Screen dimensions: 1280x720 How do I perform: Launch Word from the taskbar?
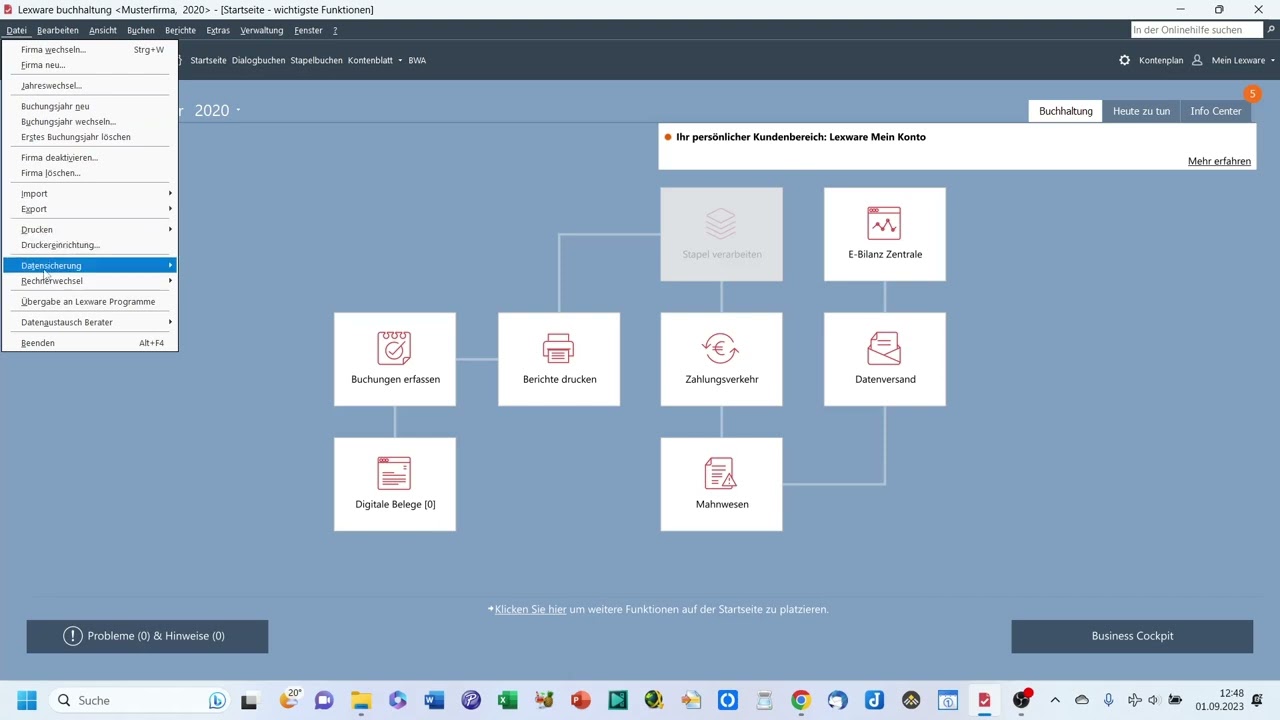pyautogui.click(x=434, y=700)
